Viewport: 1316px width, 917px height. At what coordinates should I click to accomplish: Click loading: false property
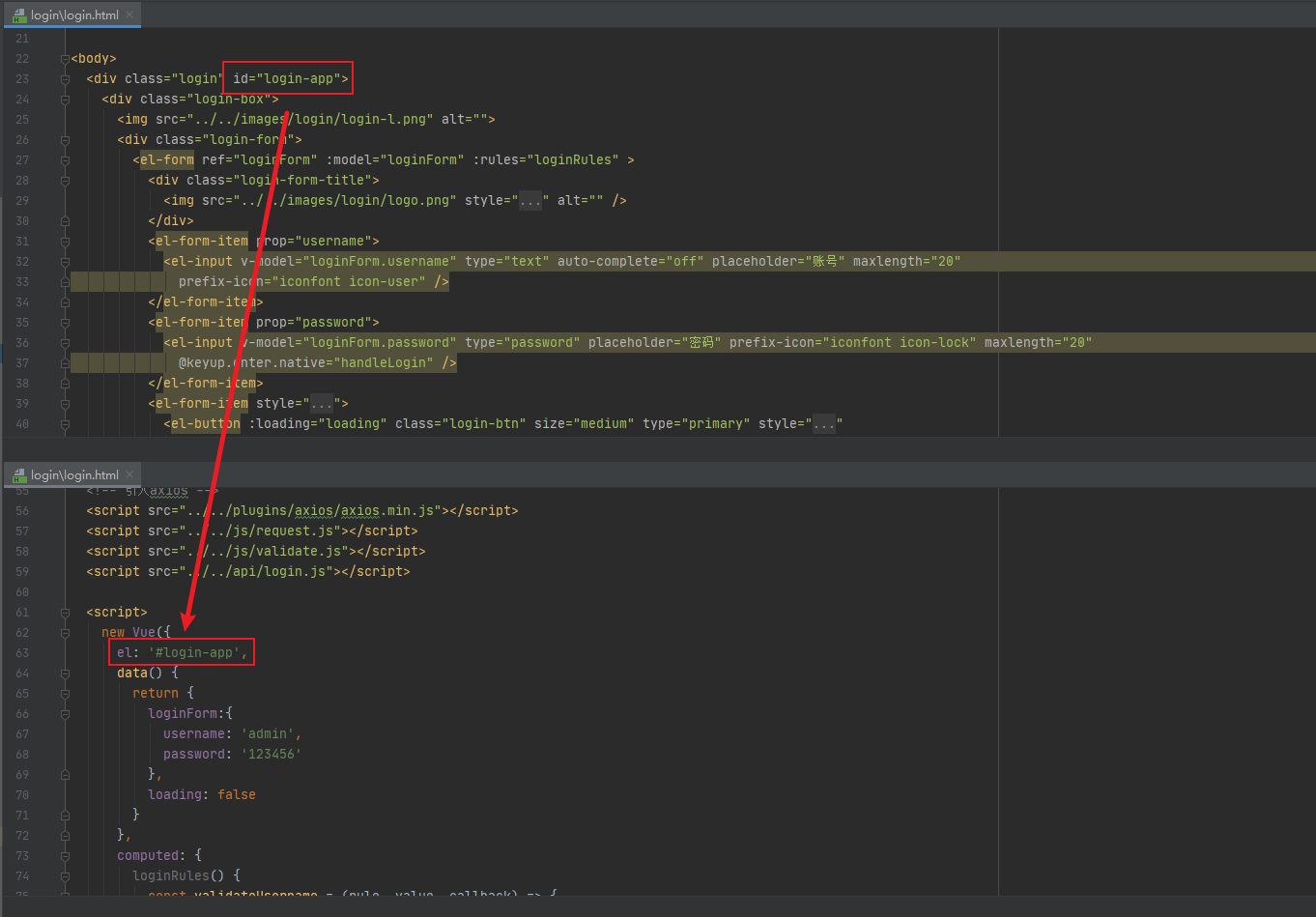point(202,795)
